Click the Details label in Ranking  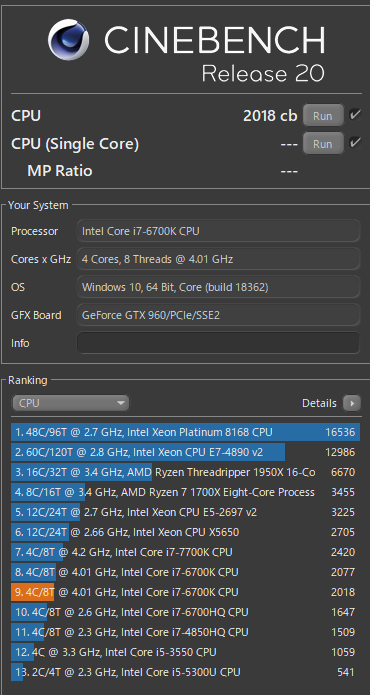click(319, 403)
